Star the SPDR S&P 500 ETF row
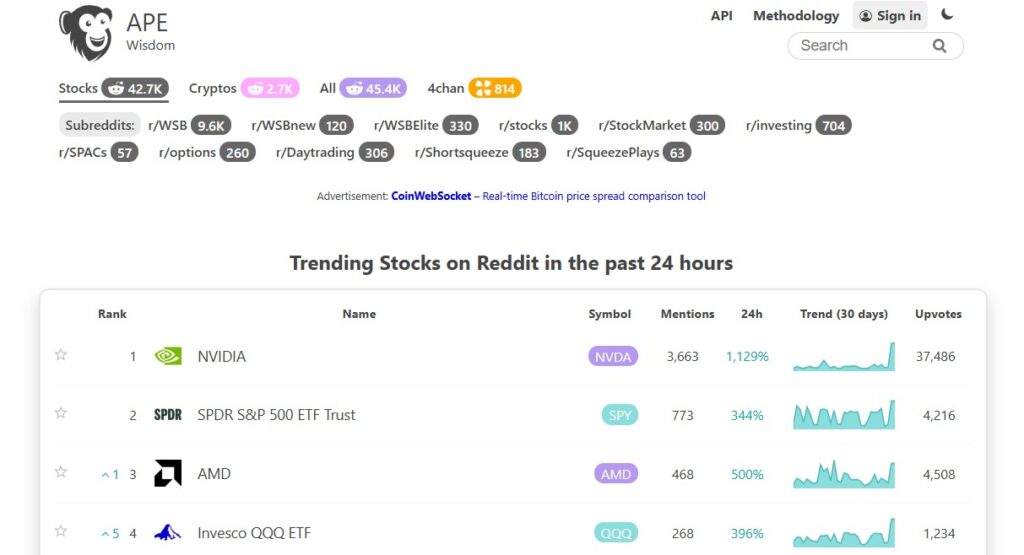Screen dimensions: 1024x555 pyautogui.click(x=61, y=413)
